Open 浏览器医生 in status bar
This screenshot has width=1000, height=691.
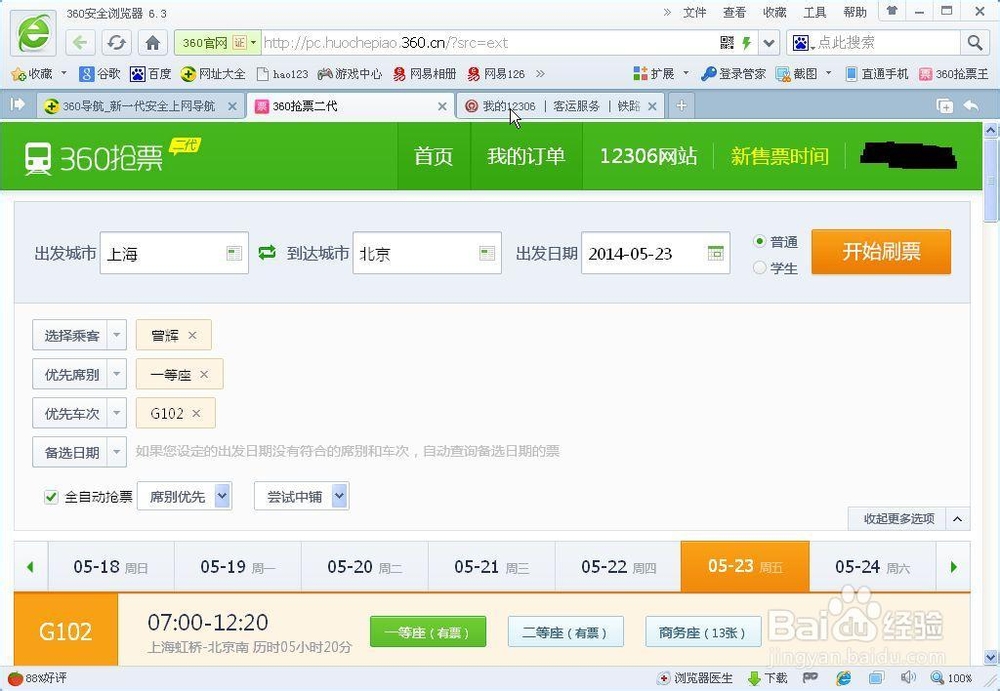(x=695, y=678)
